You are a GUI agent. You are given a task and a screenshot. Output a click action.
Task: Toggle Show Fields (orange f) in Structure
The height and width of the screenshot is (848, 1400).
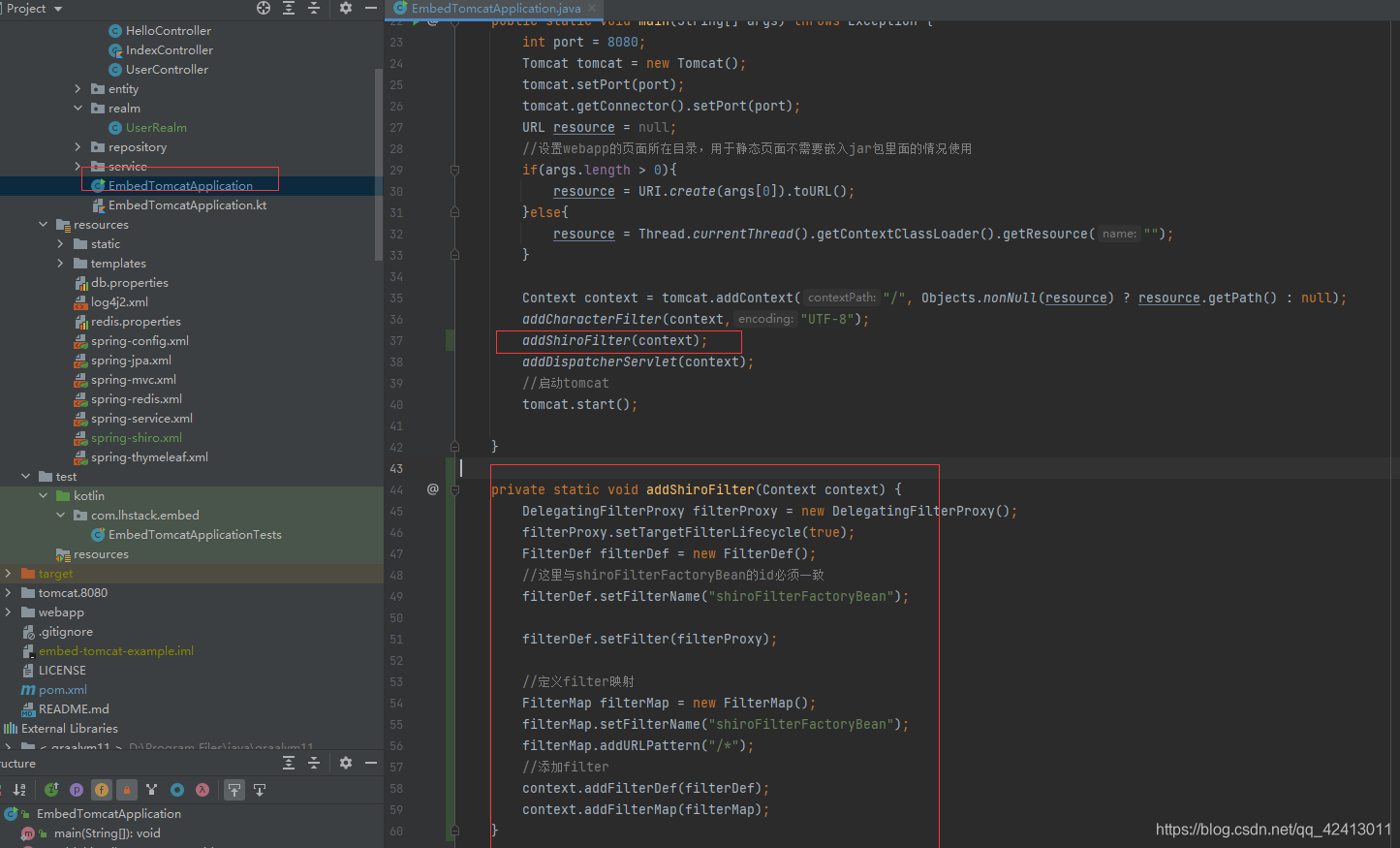(102, 790)
